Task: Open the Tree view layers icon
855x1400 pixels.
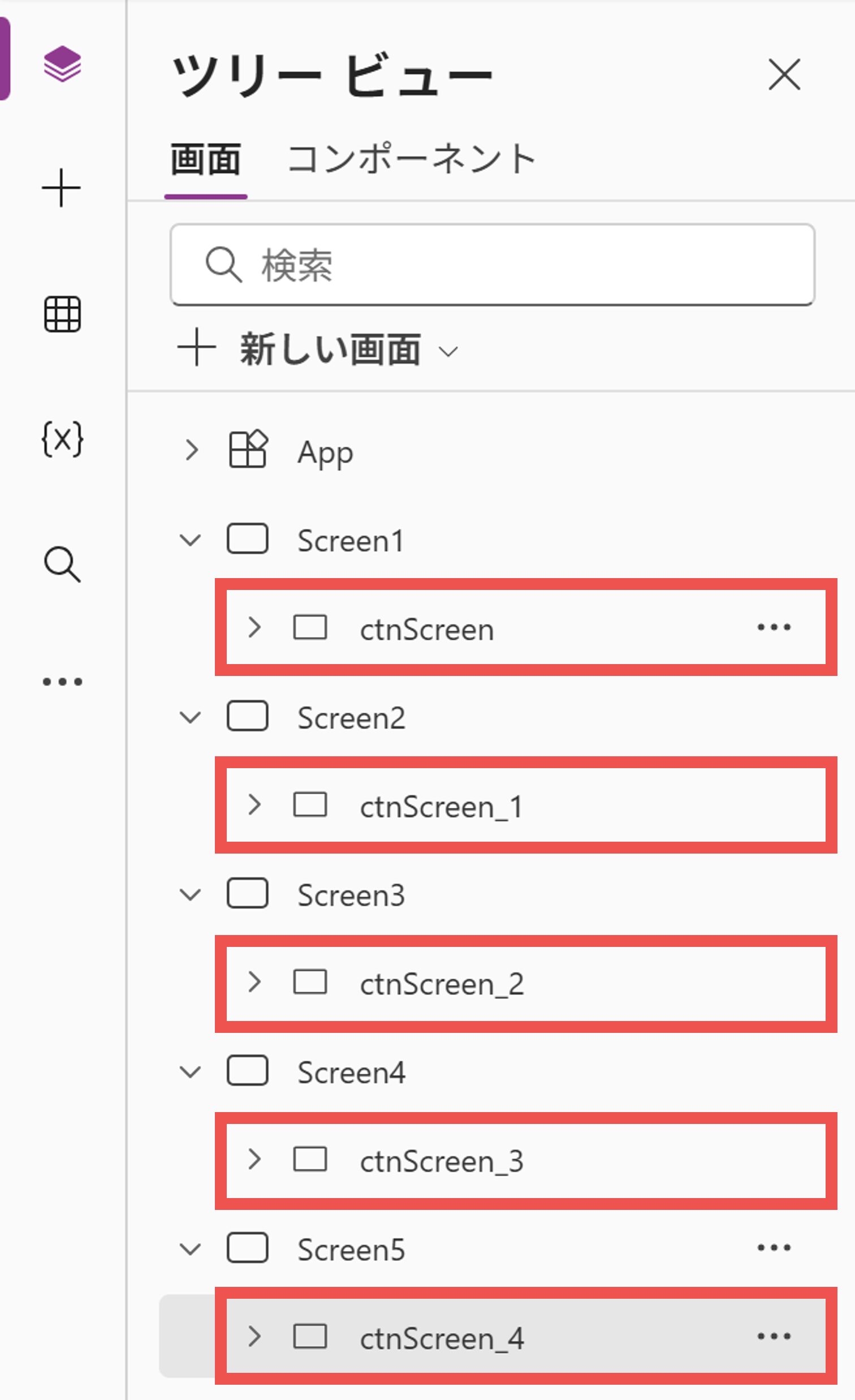Action: coord(62,63)
